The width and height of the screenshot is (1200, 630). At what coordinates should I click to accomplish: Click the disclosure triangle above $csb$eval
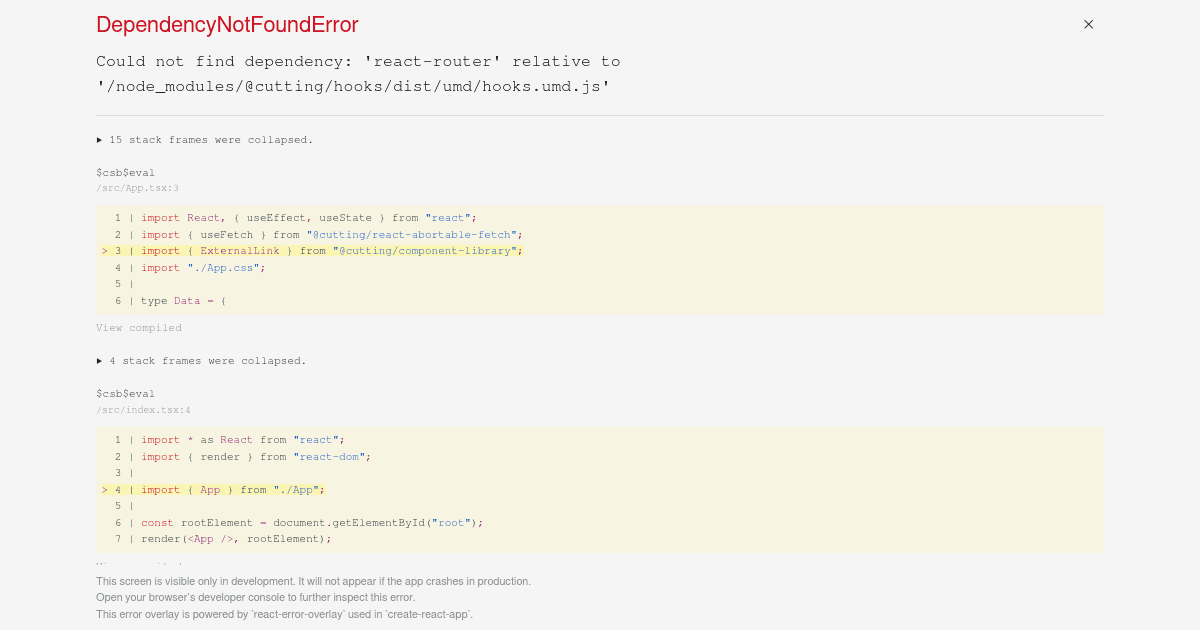[x=99, y=139]
